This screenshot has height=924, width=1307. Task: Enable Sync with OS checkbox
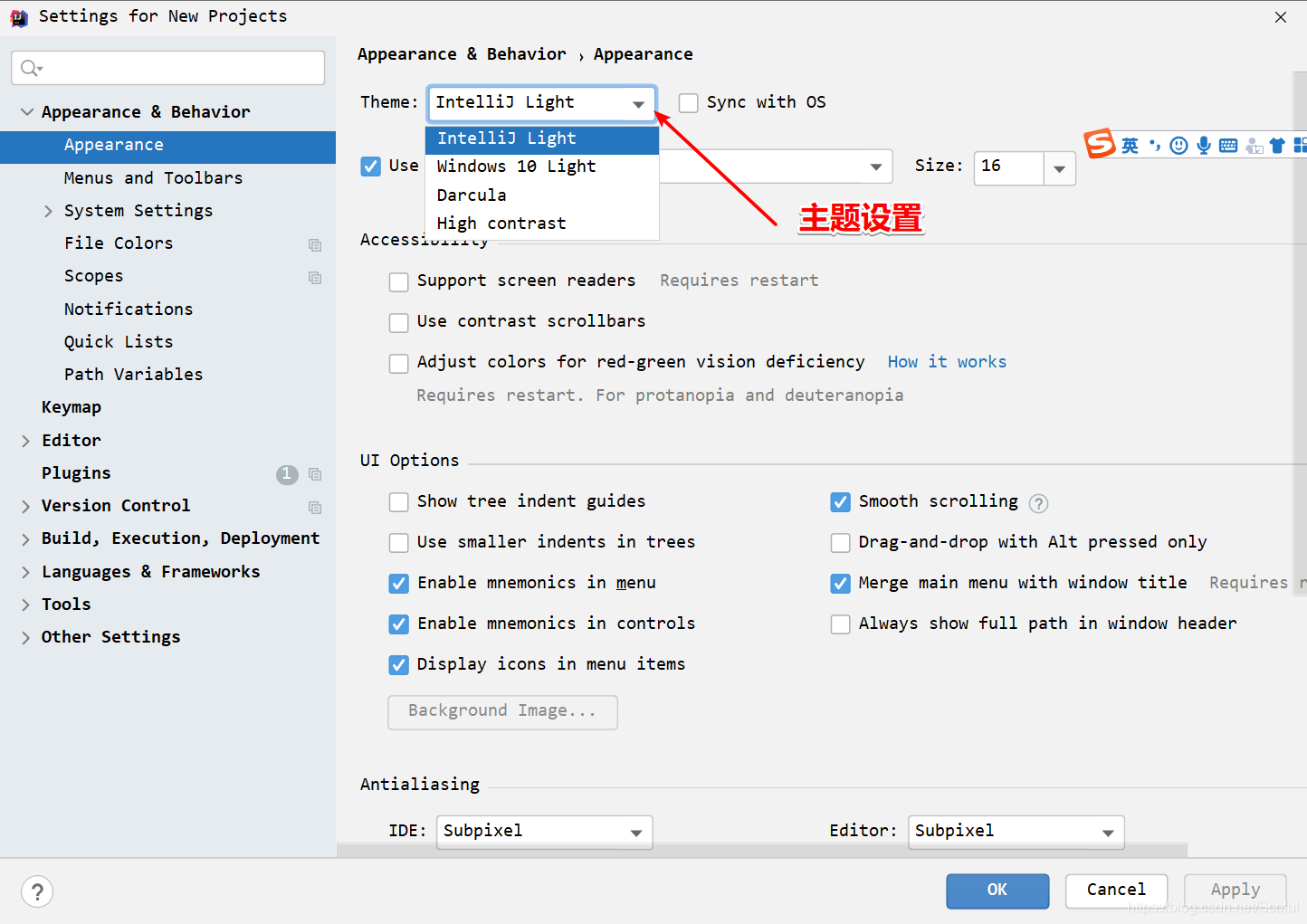[689, 102]
